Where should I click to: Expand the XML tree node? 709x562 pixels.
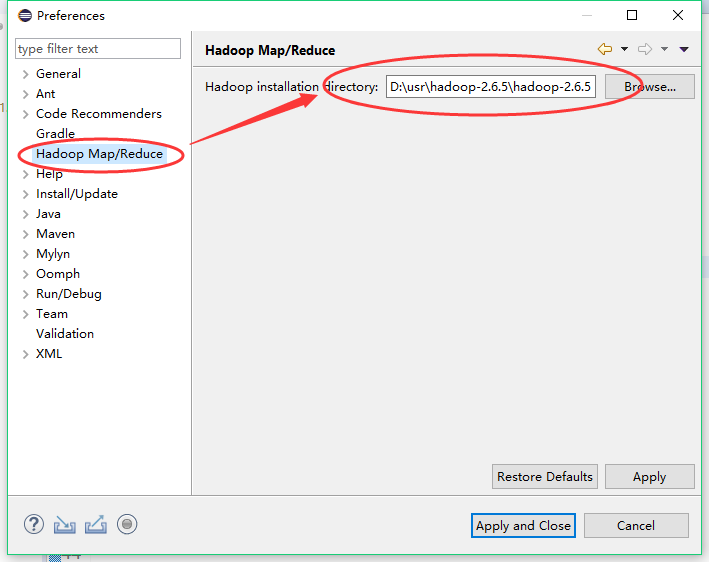click(x=26, y=354)
